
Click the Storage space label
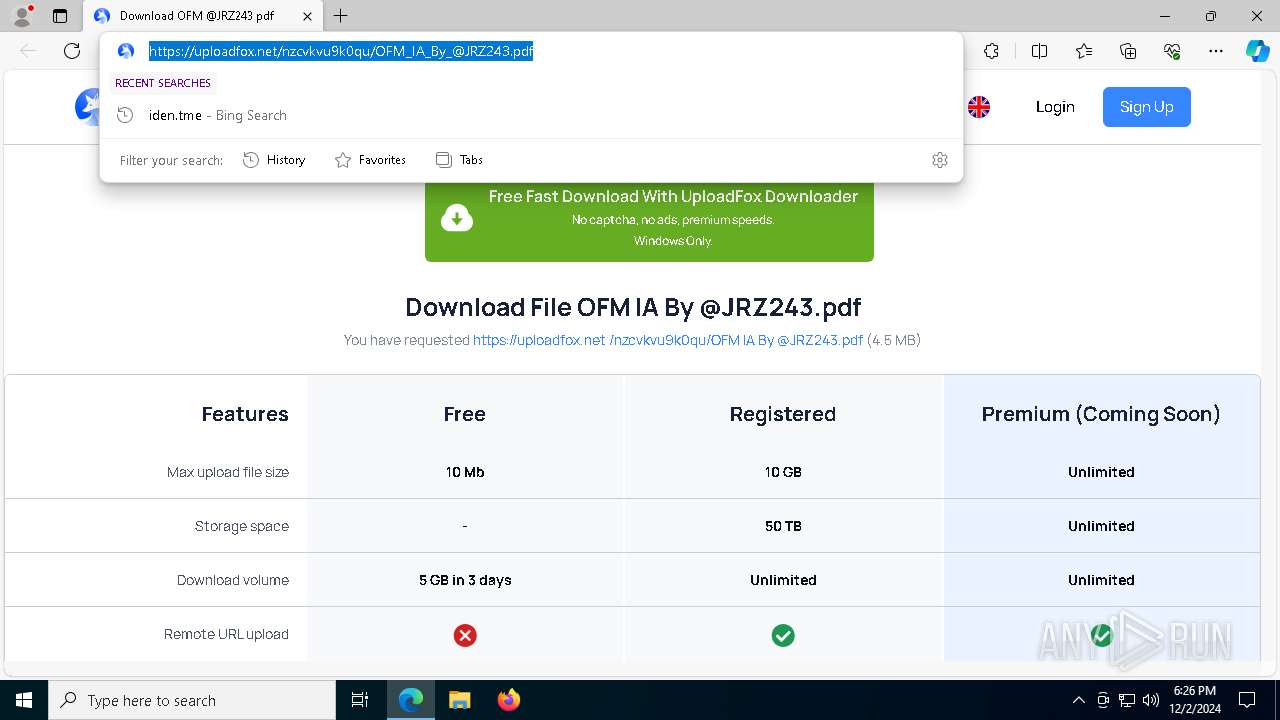pos(242,526)
